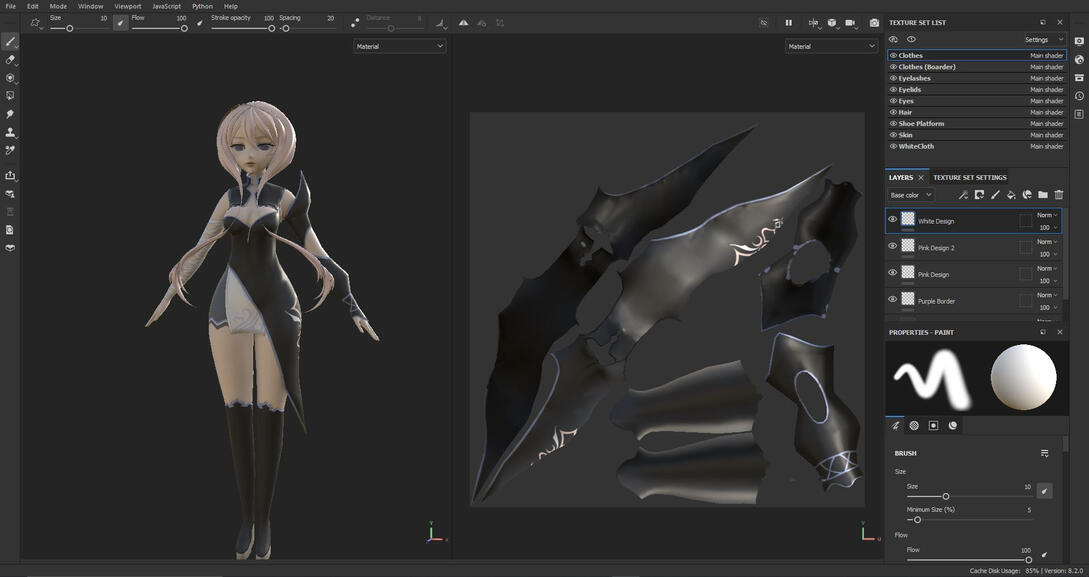
Task: Toggle visibility of Hair texture set
Action: pos(893,112)
